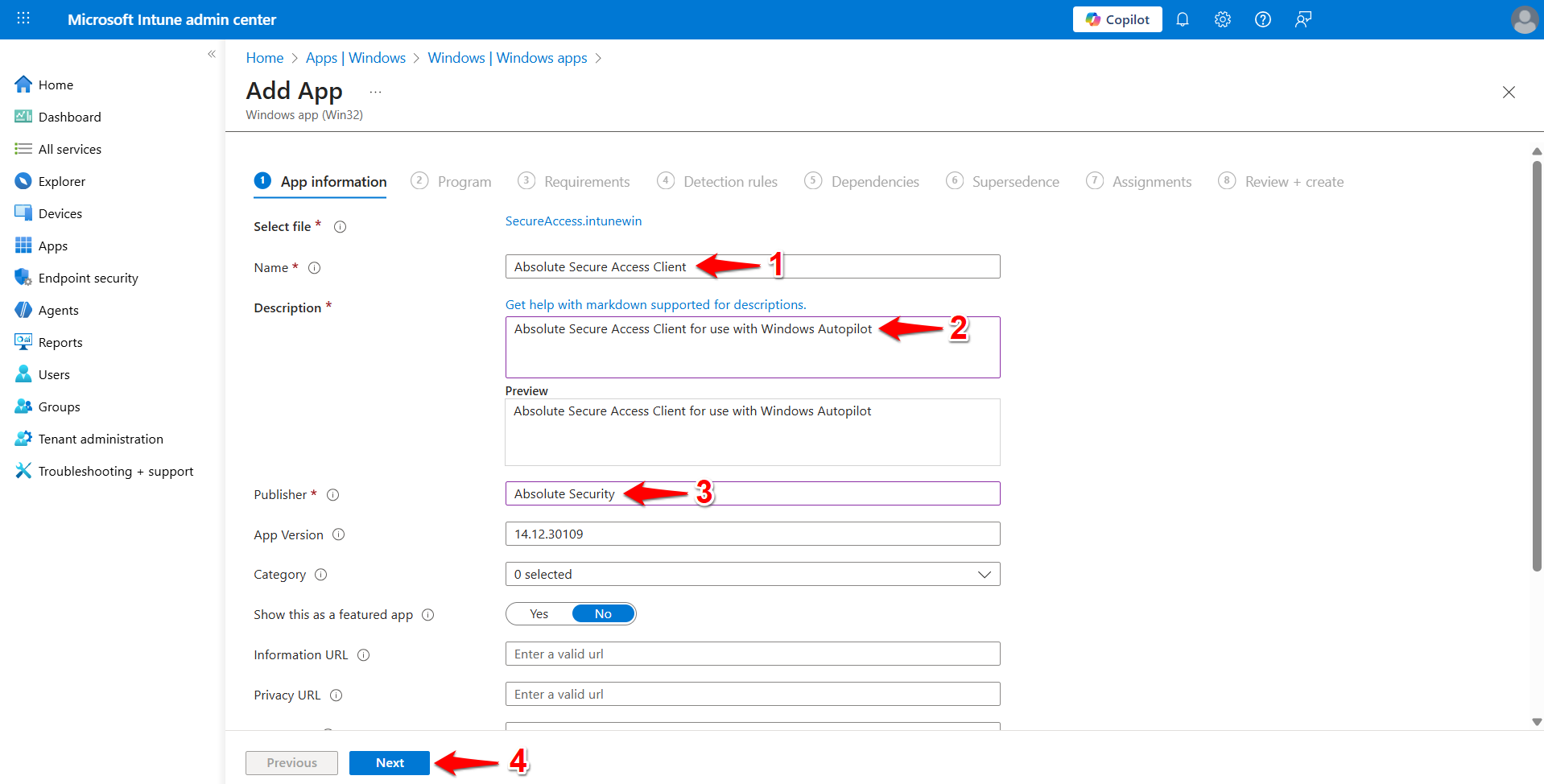
Task: Click the Next button
Action: pyautogui.click(x=390, y=763)
